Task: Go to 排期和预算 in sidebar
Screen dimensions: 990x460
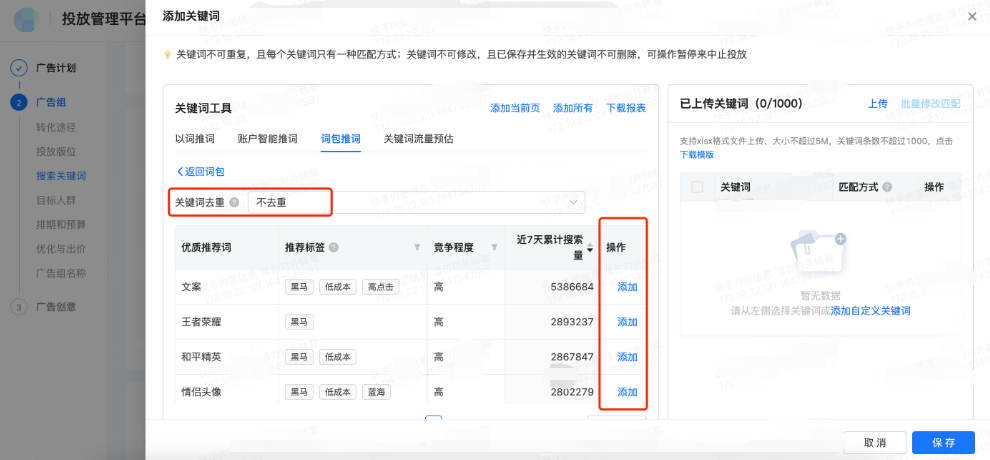Action: 61,225
